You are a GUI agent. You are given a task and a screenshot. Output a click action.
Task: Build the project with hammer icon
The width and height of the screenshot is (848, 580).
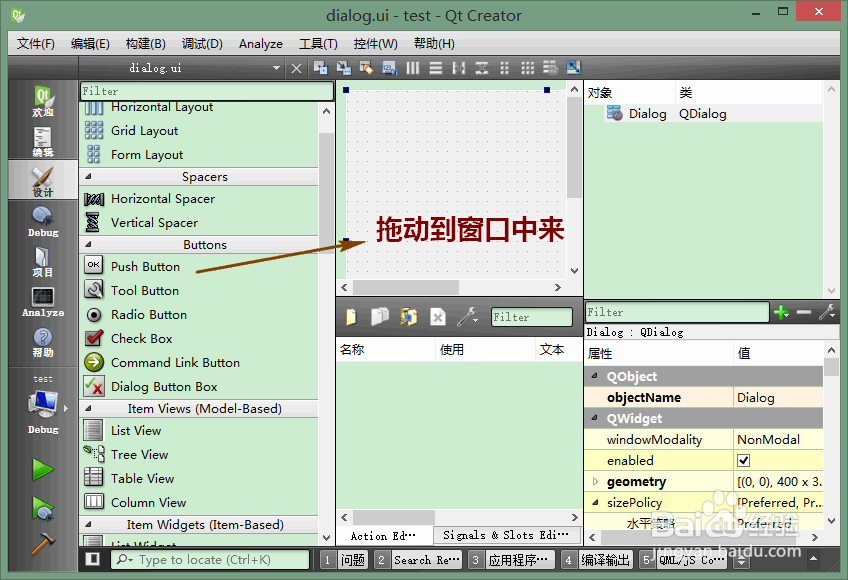[43, 543]
